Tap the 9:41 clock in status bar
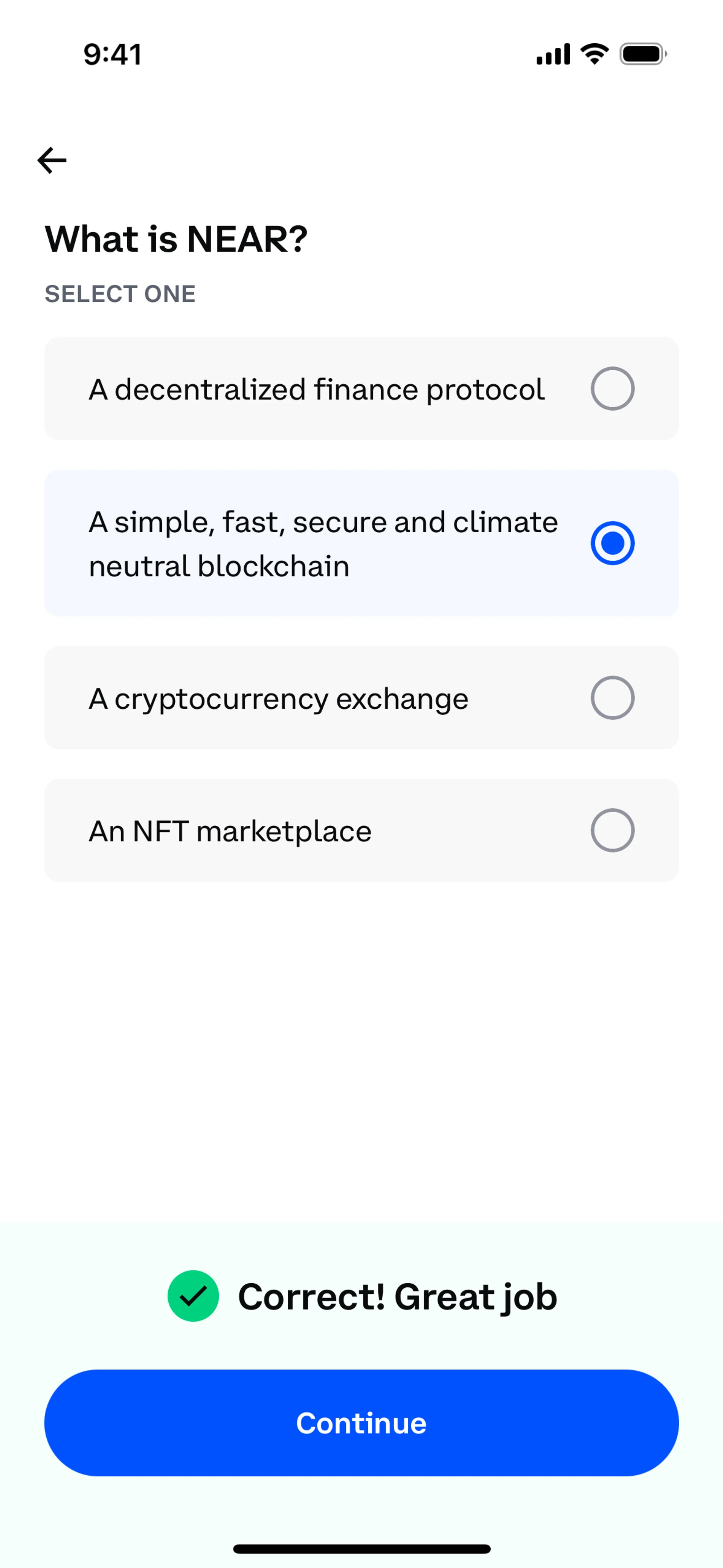The width and height of the screenshot is (723, 1568). [x=113, y=54]
